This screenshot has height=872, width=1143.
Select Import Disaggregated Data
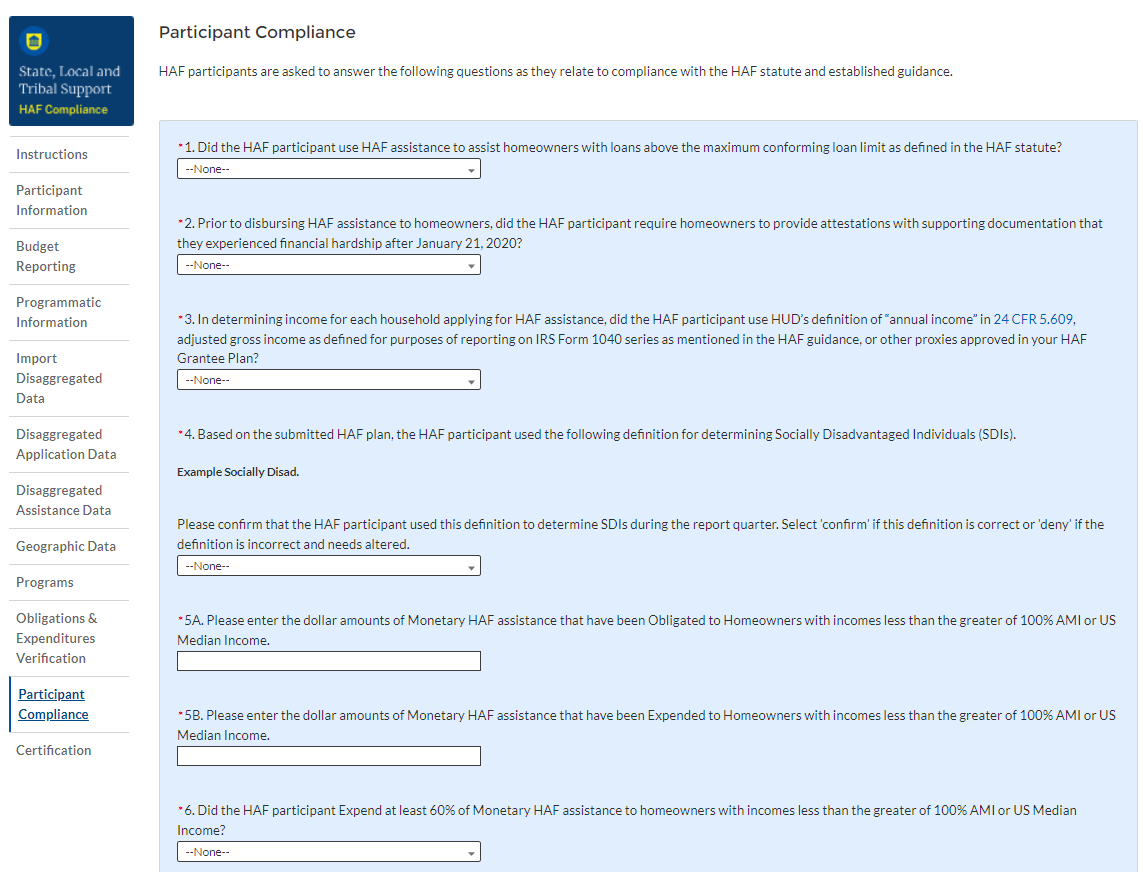point(58,378)
